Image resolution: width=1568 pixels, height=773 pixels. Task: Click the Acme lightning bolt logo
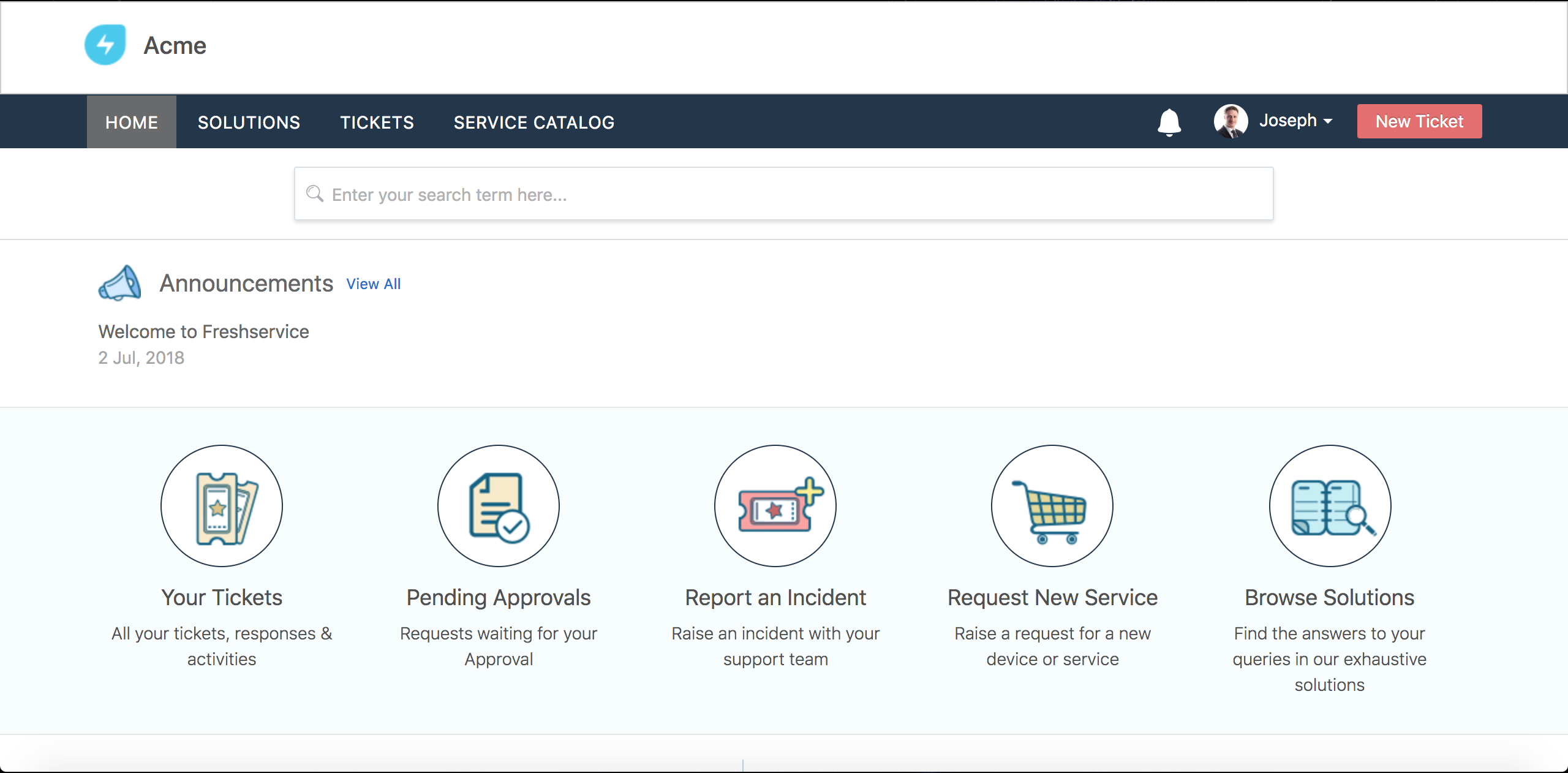coord(105,45)
